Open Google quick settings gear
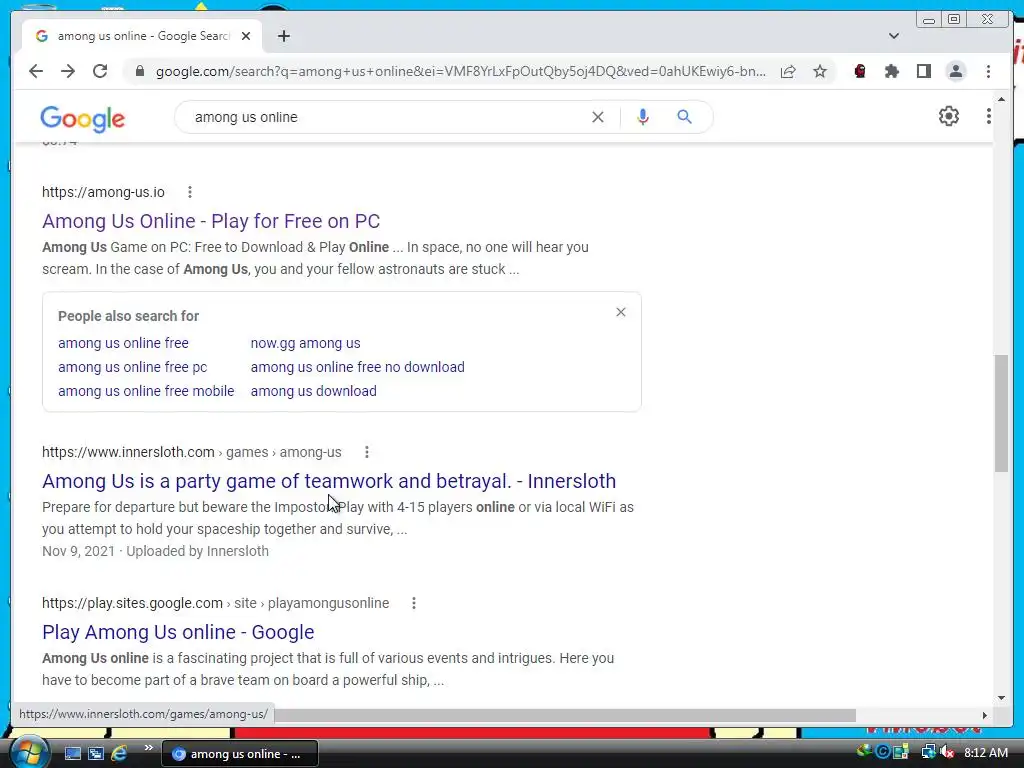The image size is (1024, 768). pyautogui.click(x=948, y=116)
